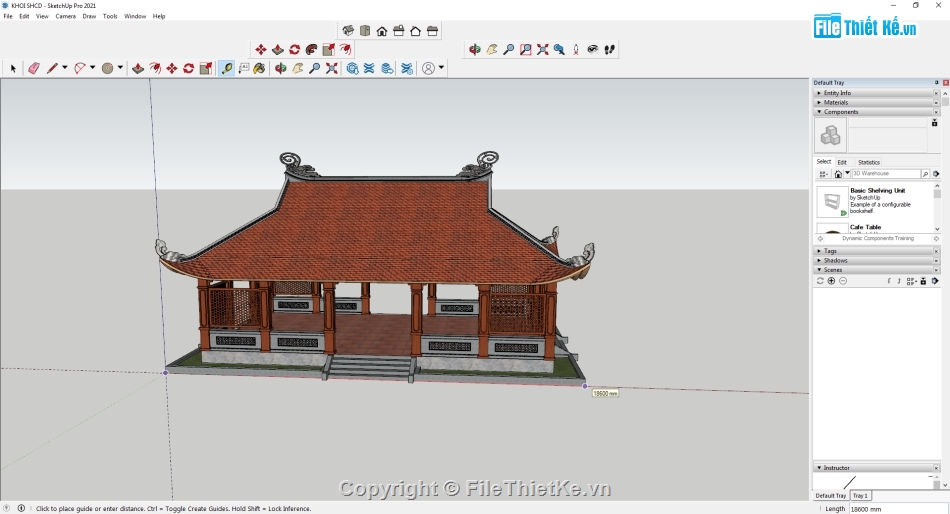Switch to the Tray 1 tab
The width and height of the screenshot is (950, 514).
[x=861, y=496]
